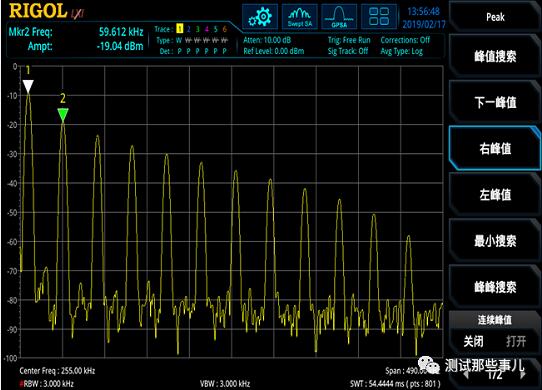Select green marker 2 triangle
This screenshot has width=542, height=390.
63,115
